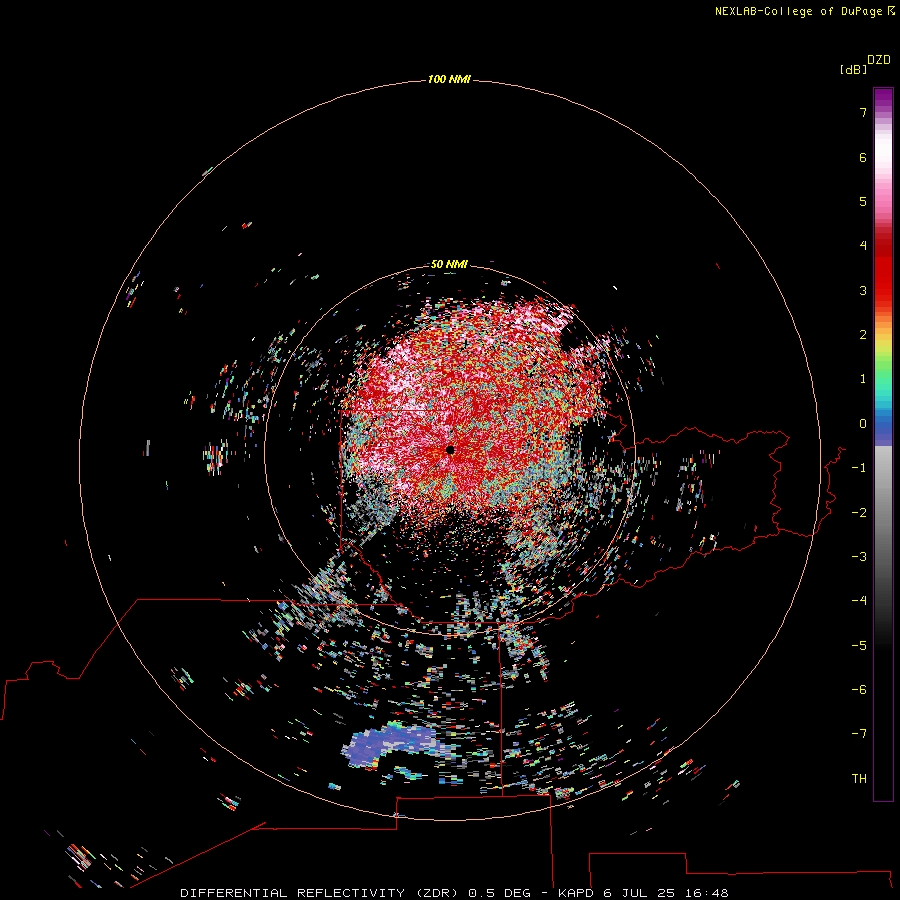Image resolution: width=900 pixels, height=900 pixels.
Task: Click the colorbar value -5 label
Action: (x=859, y=646)
